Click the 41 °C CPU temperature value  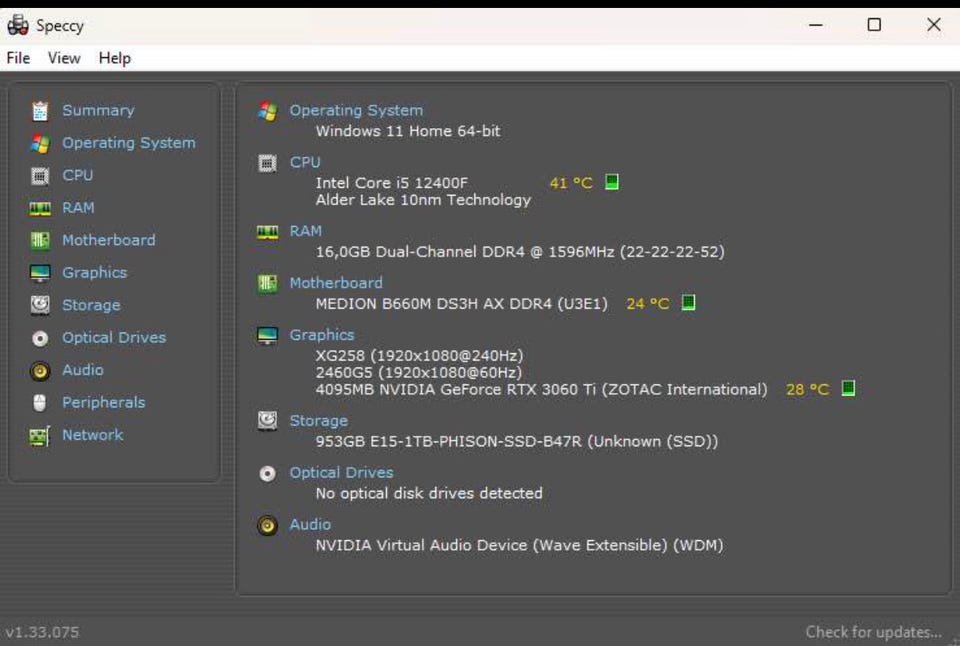pyautogui.click(x=571, y=183)
